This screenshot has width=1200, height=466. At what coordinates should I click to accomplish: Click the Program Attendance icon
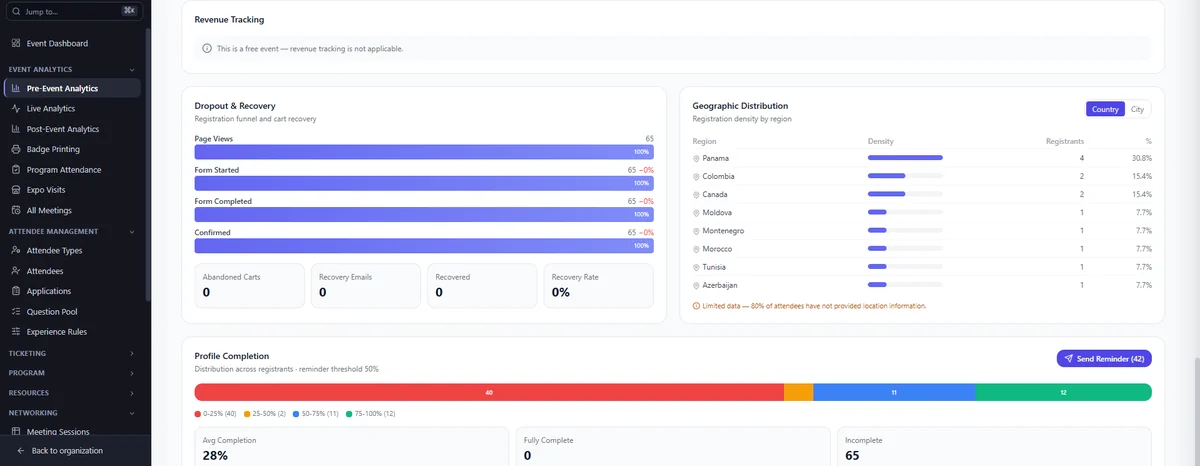point(16,170)
